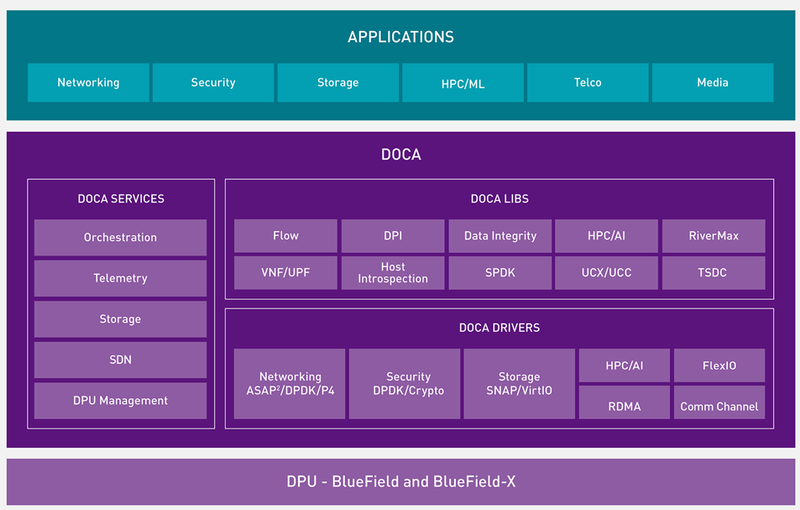Select the Storage SNAP/VirtIO driver box

pos(519,384)
